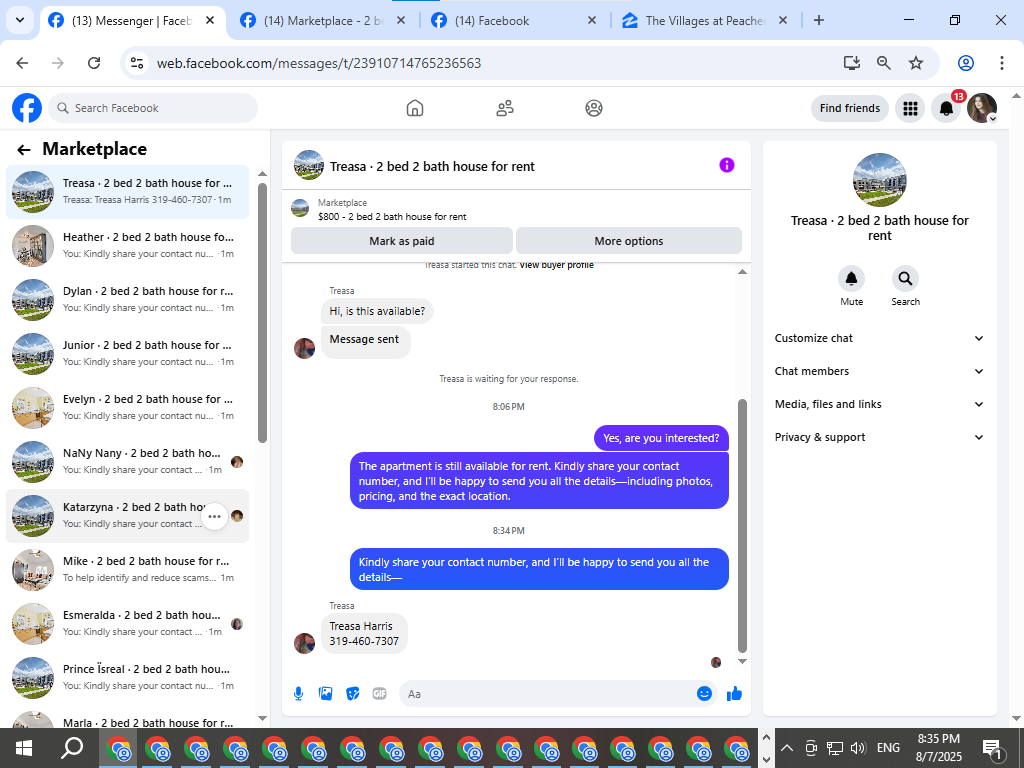
Task: Open the Groups icon in top navigation
Action: click(x=594, y=108)
